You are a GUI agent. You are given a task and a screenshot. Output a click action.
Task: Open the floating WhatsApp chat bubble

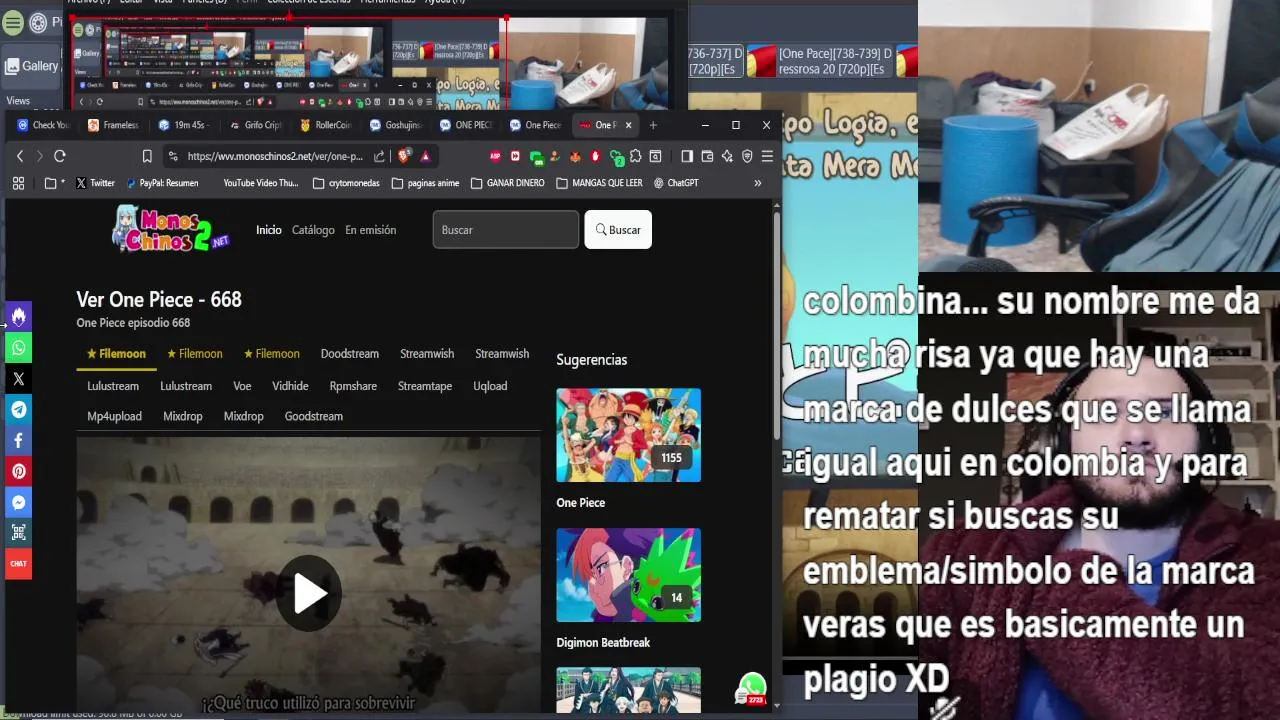752,689
